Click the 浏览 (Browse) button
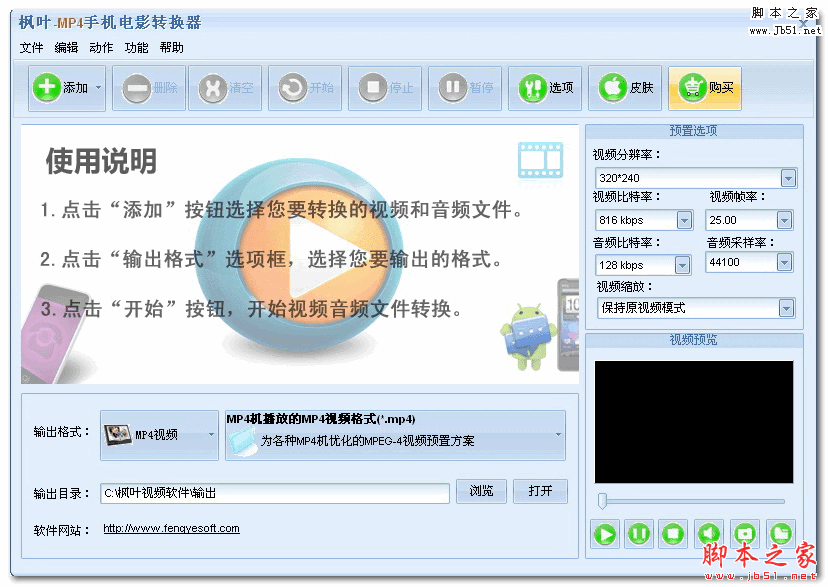 point(481,491)
